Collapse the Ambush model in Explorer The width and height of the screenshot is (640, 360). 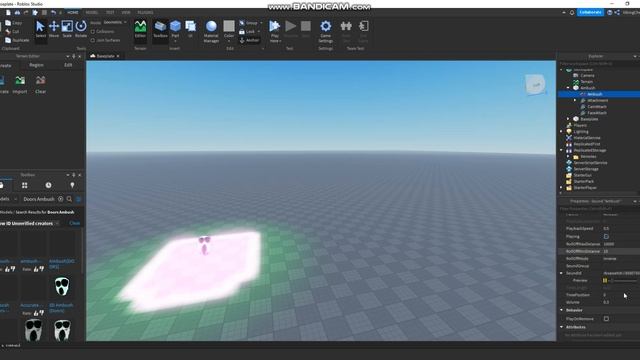pos(568,88)
